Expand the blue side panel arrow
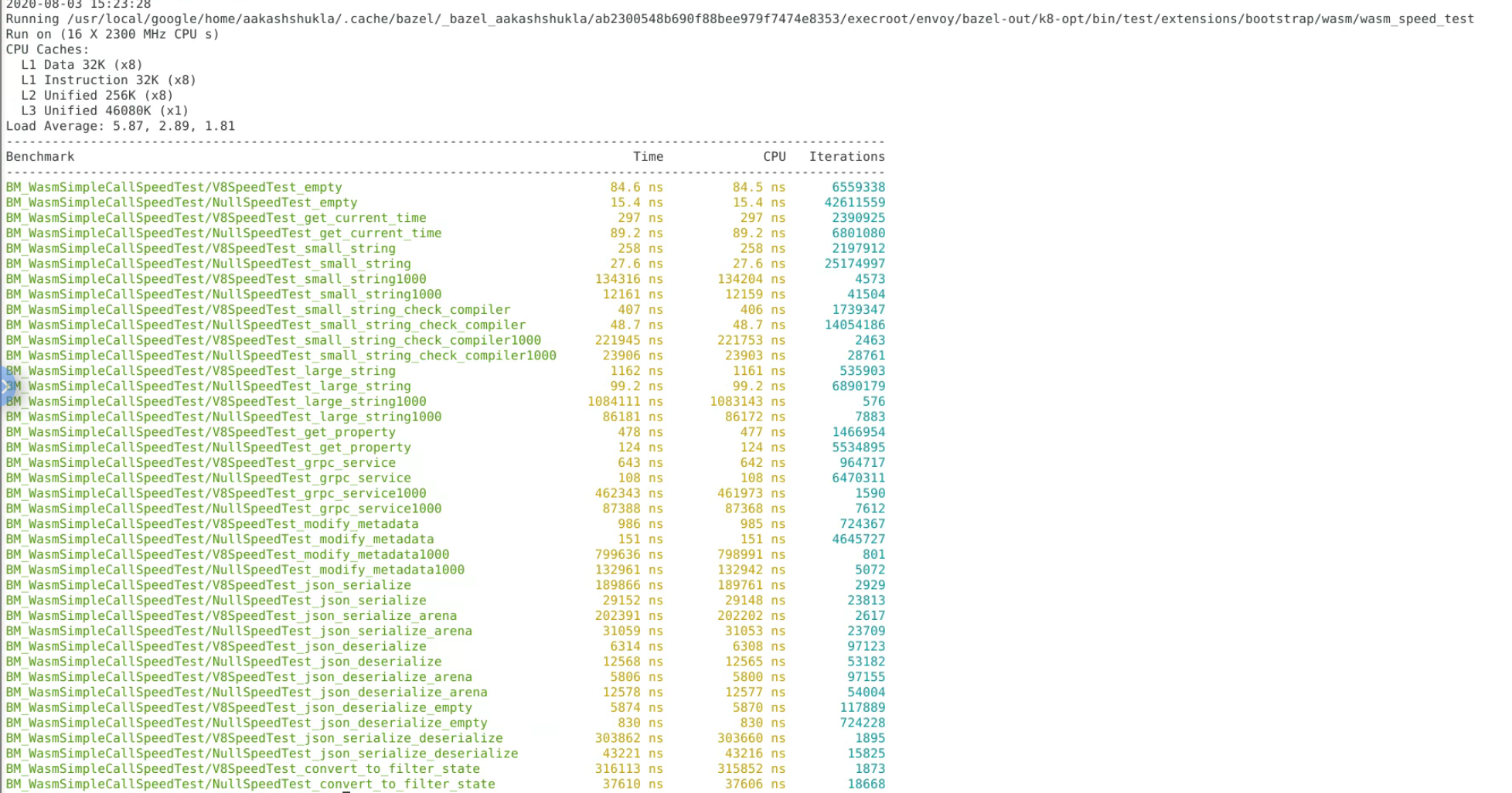 click(x=7, y=386)
